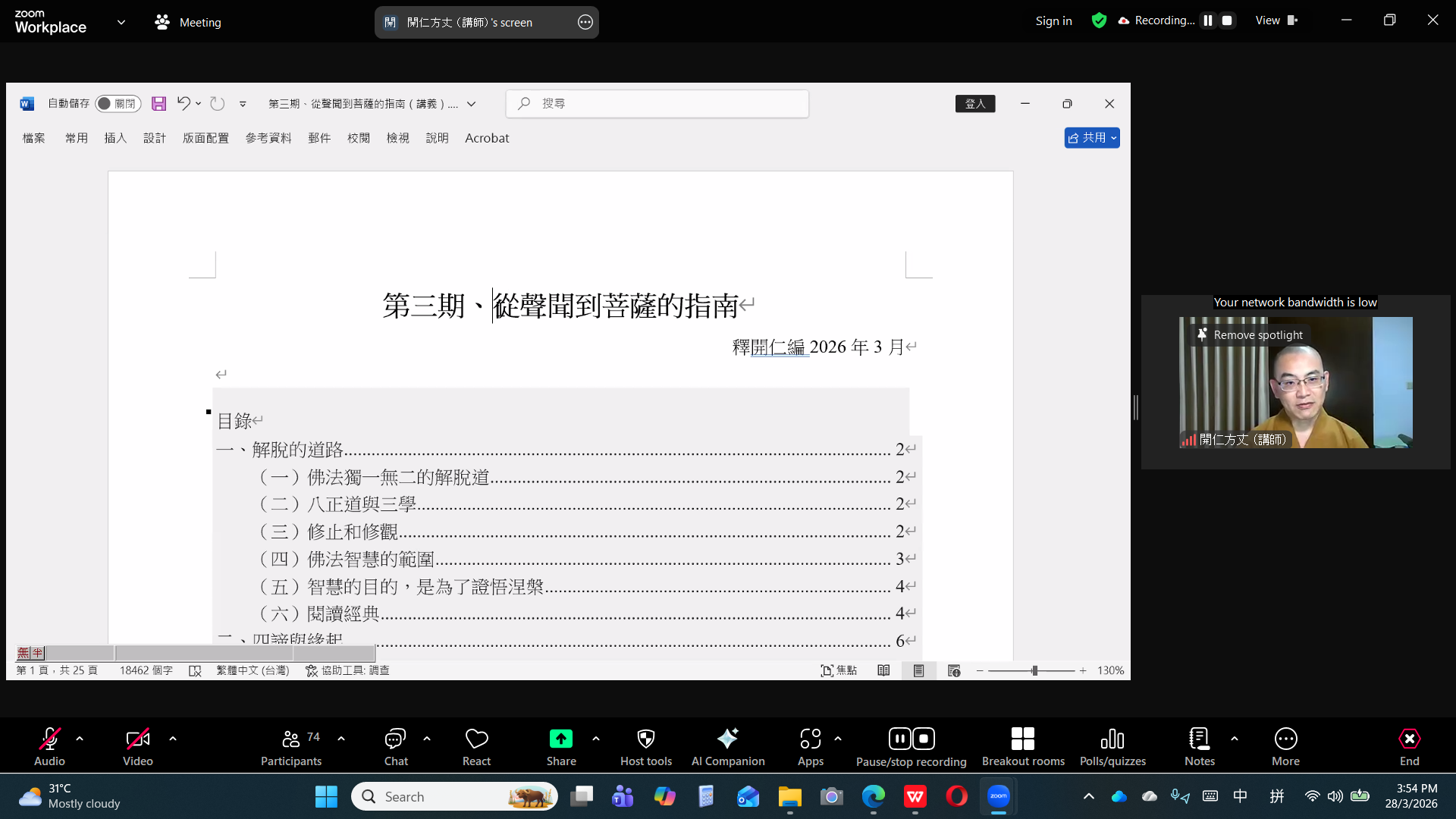Open Host tools shield icon
Image resolution: width=1456 pixels, height=819 pixels.
pyautogui.click(x=645, y=739)
